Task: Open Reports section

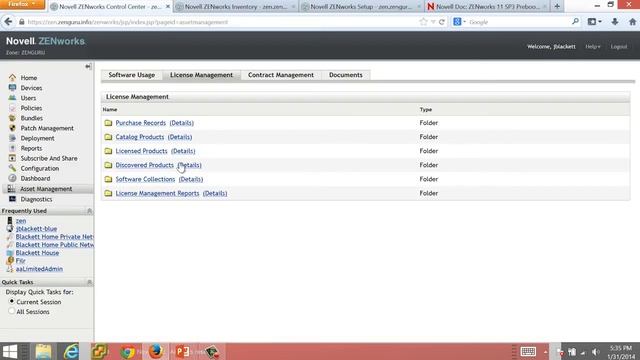Action: (31, 148)
